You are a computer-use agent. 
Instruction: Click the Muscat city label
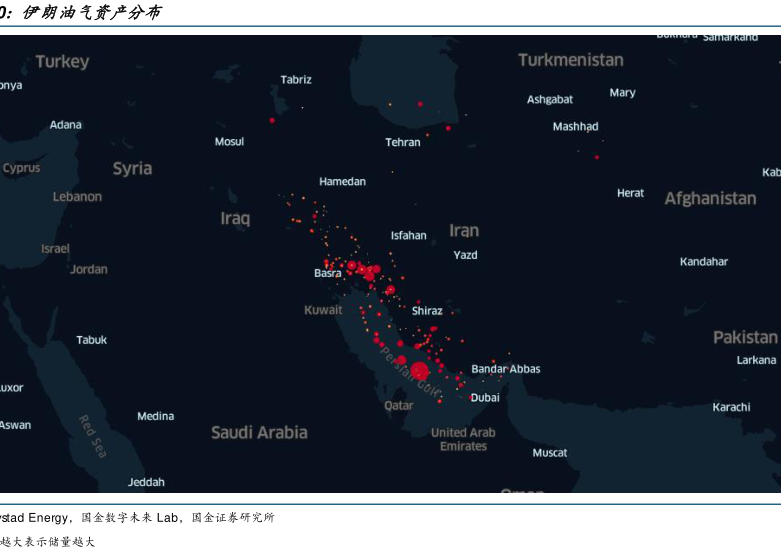[x=549, y=453]
